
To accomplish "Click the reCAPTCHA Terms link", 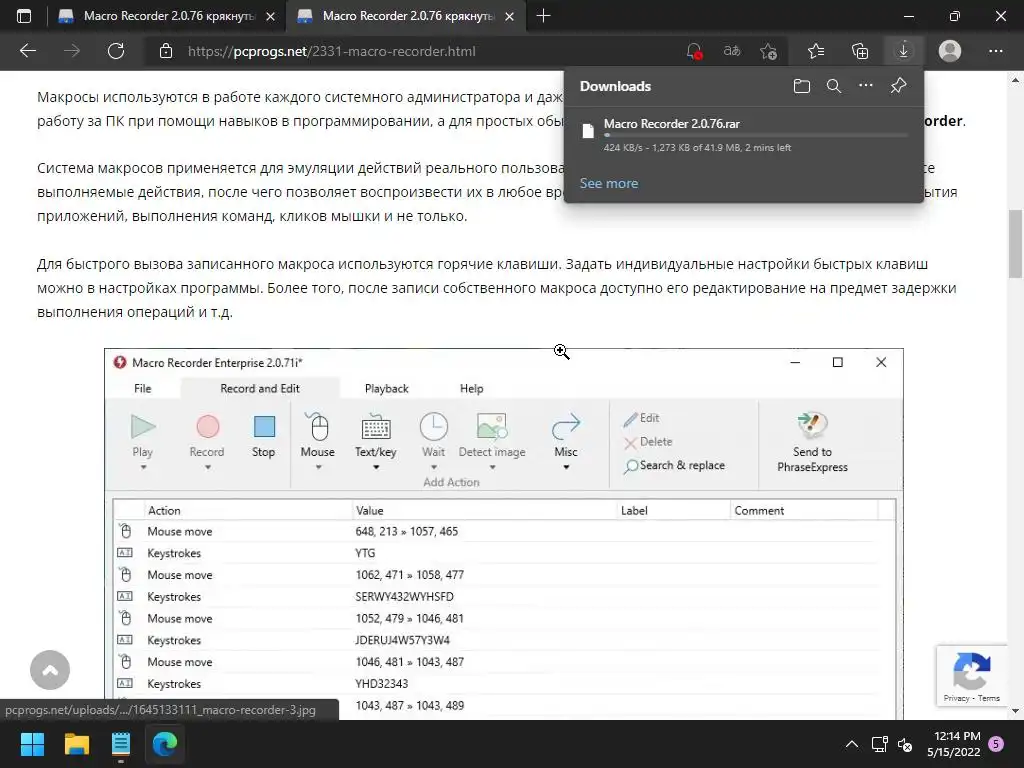I will click(x=989, y=698).
